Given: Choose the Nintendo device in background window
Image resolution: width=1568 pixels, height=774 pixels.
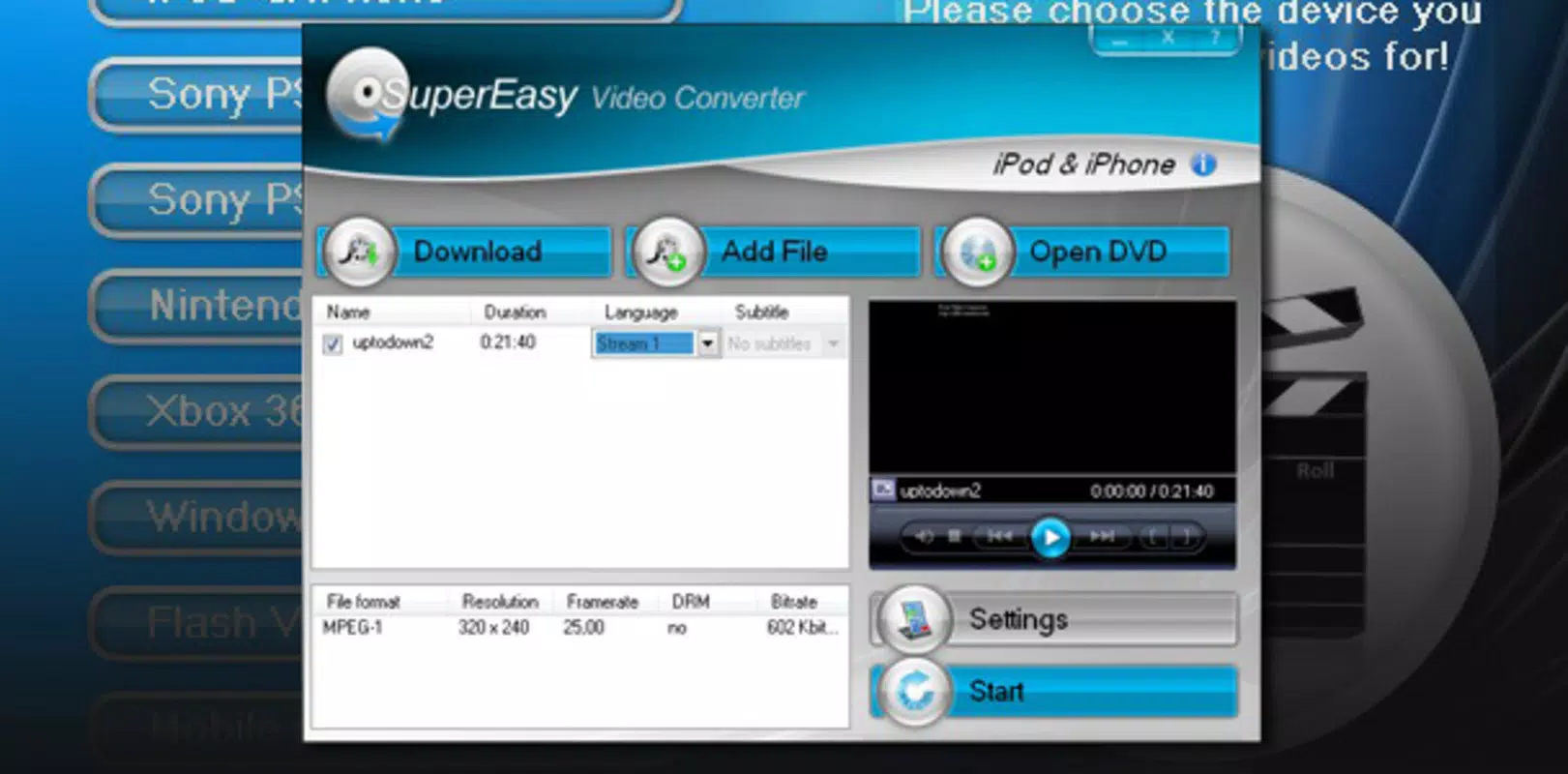Looking at the screenshot, I should pyautogui.click(x=197, y=307).
